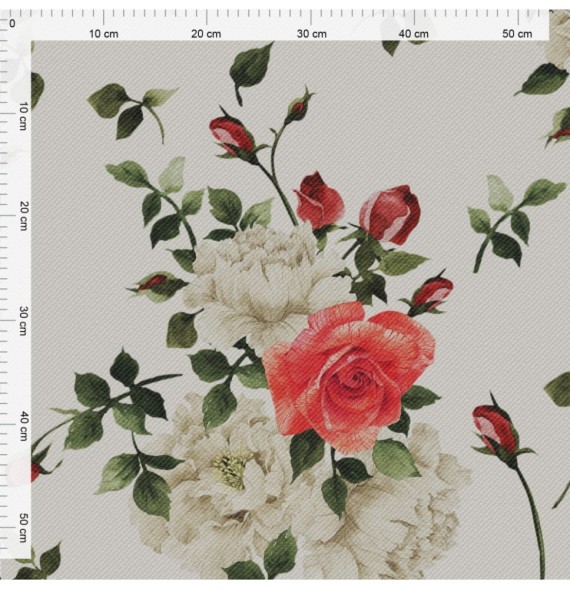Image resolution: width=570 pixels, height=589 pixels.
Task: Click the 50 cm label on top ruler
Action: tap(517, 34)
